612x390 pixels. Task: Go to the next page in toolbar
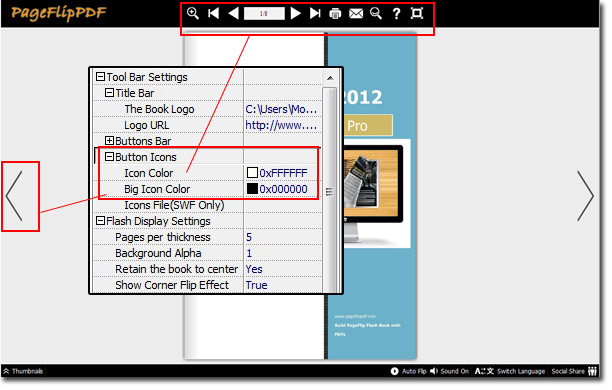(x=296, y=13)
